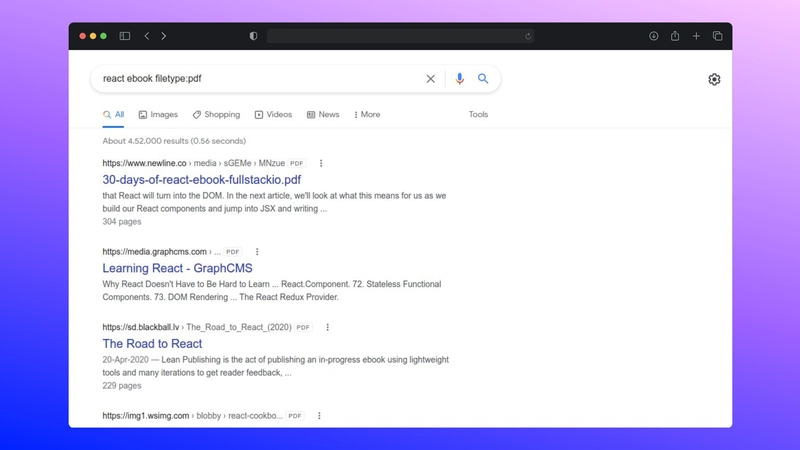Click the '229 pages' text
This screenshot has width=800, height=450.
point(122,386)
